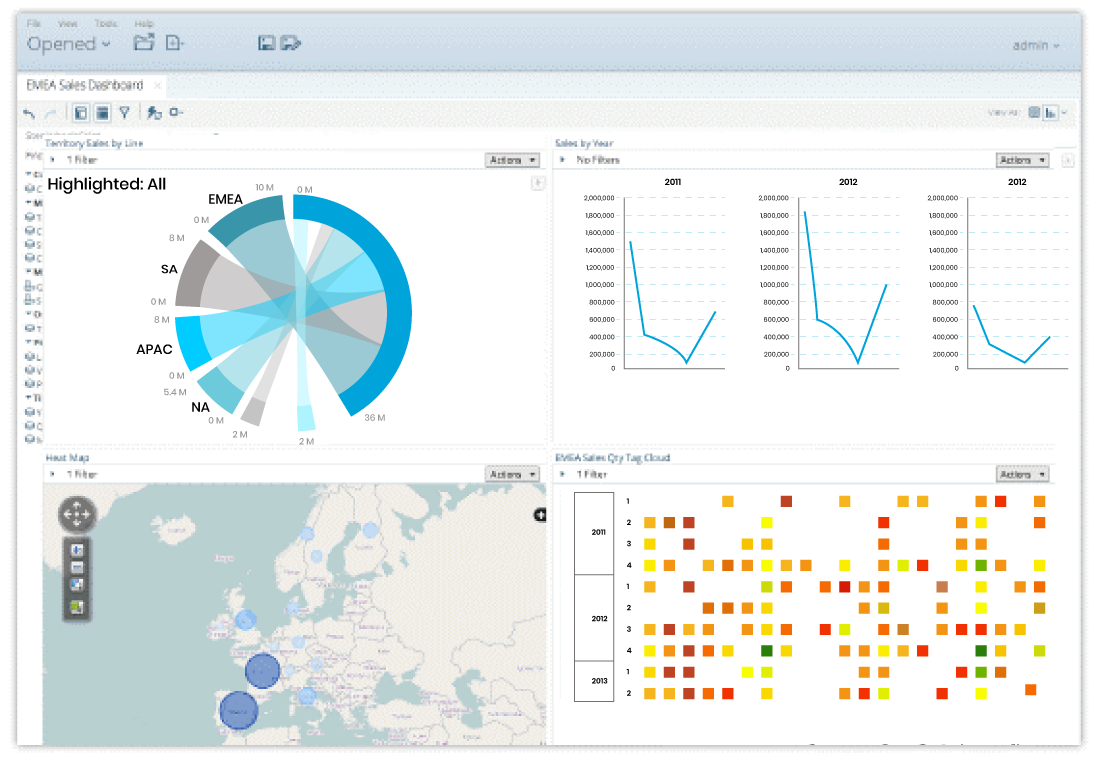Select the EMEA Sales Dashboard tab
1100x759 pixels.
point(85,85)
